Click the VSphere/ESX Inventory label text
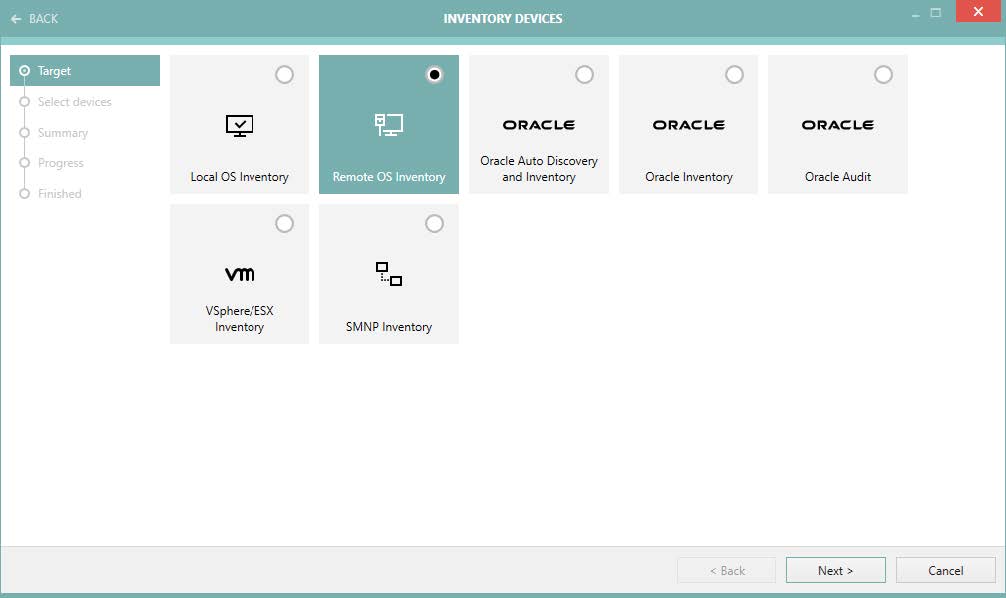Screen dimensions: 1006x598 pyautogui.click(x=239, y=319)
